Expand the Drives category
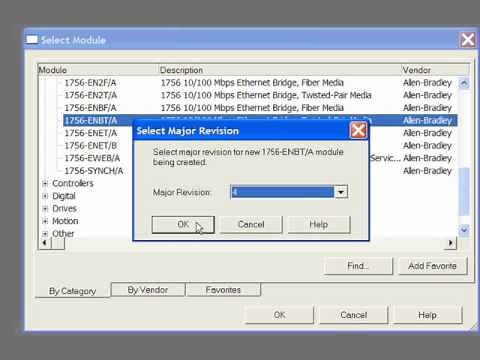Image resolution: width=480 pixels, height=360 pixels. coord(45,209)
